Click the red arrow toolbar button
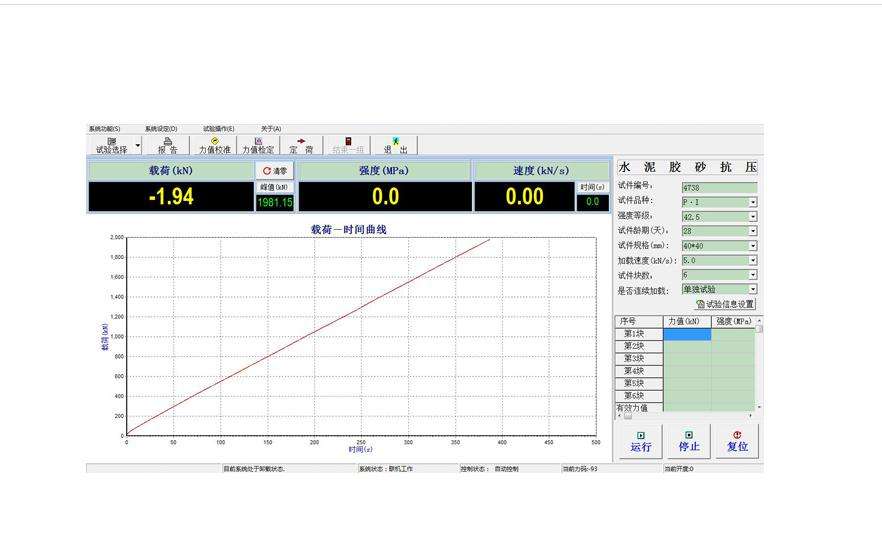This screenshot has height=560, width=882. 302,146
